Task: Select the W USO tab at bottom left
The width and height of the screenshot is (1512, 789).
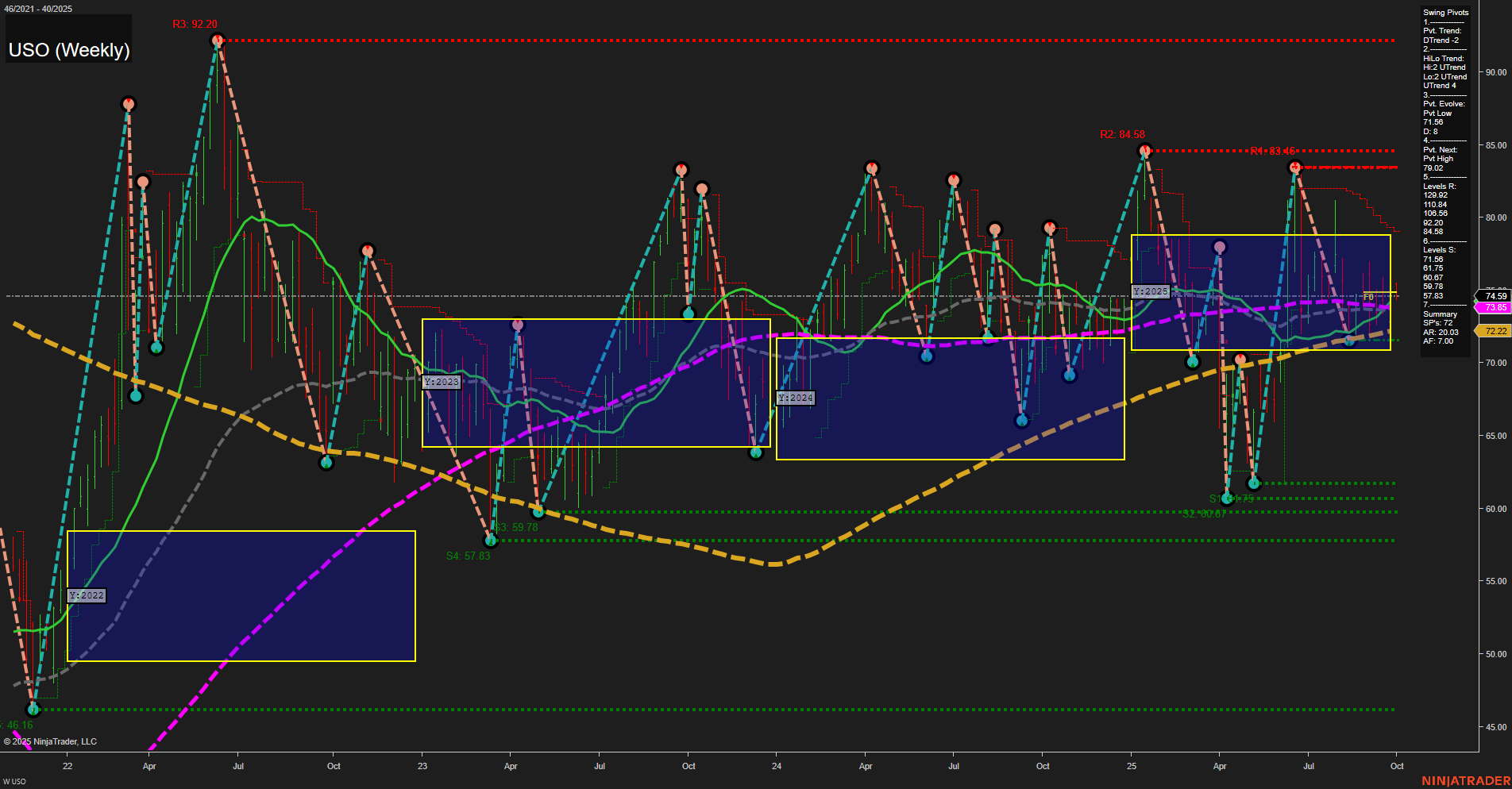Action: pos(16,779)
